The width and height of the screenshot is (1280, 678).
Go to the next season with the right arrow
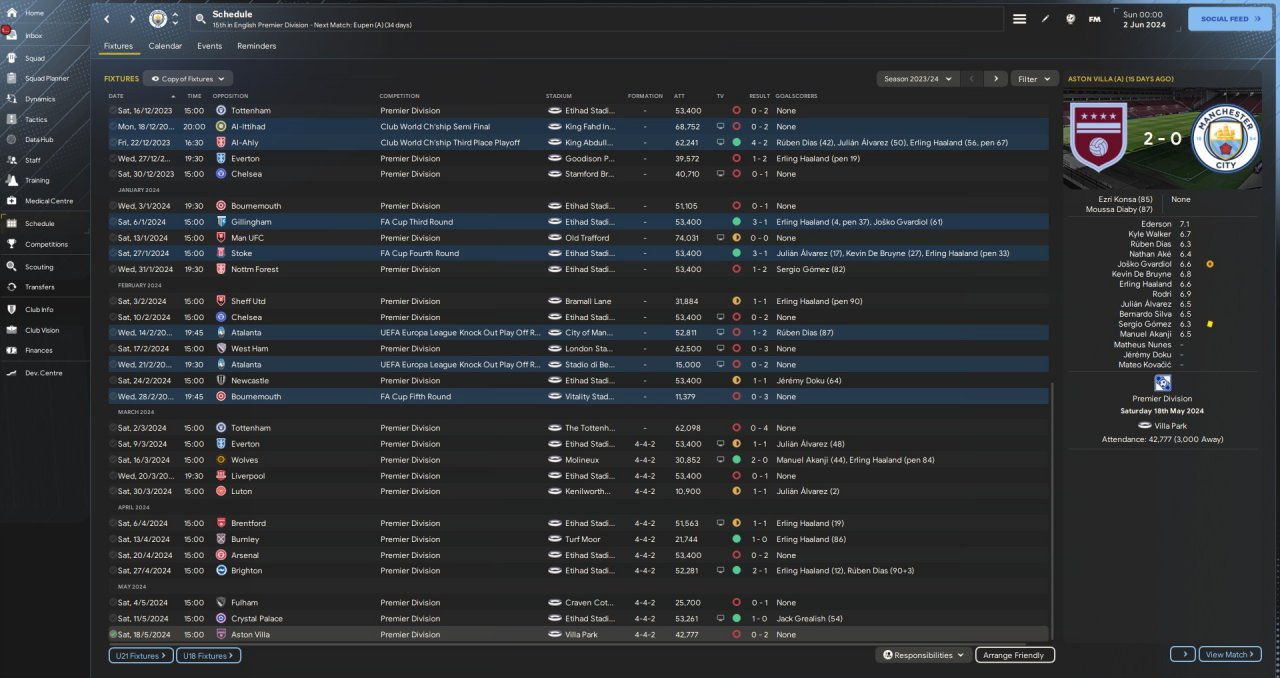point(995,78)
